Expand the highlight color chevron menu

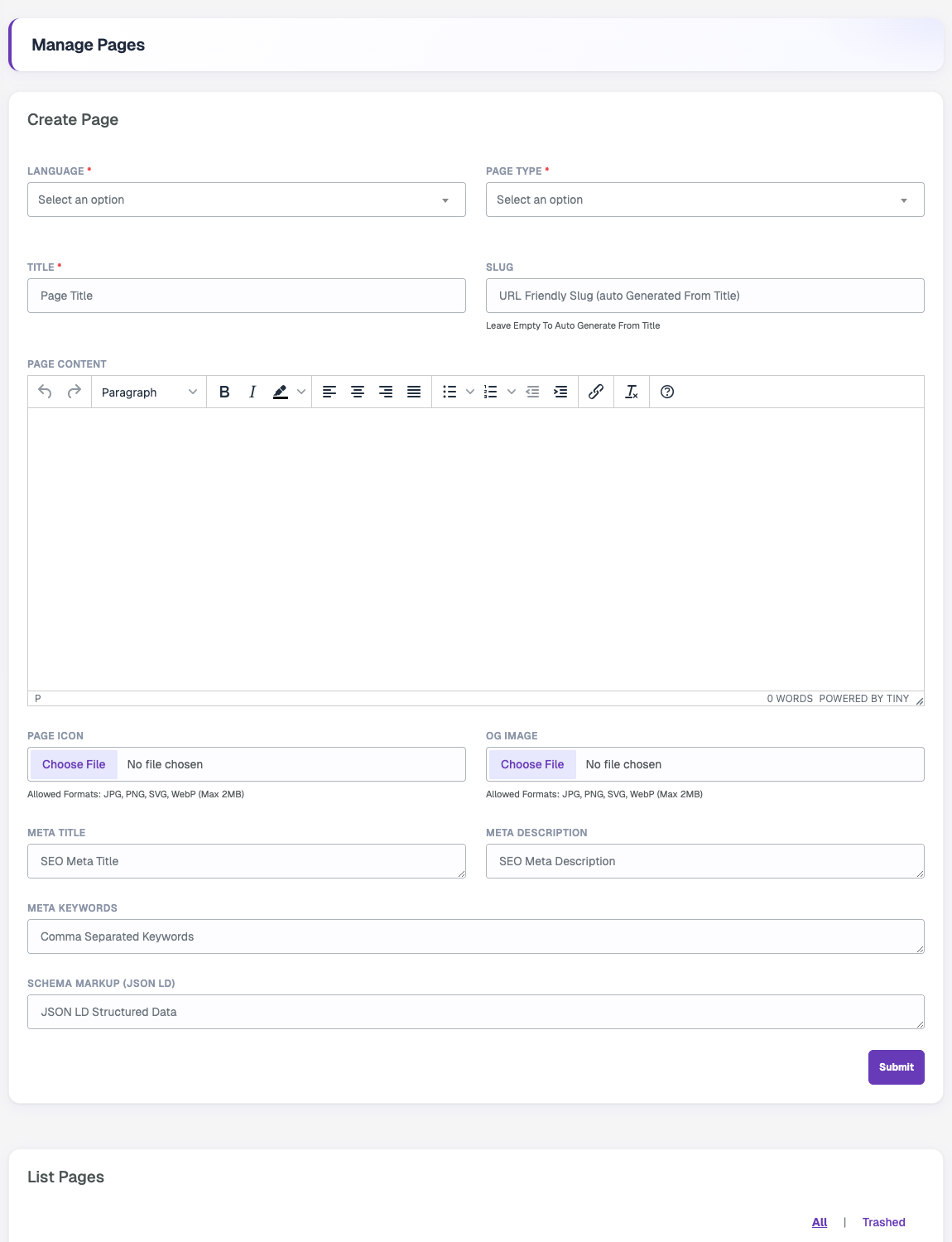point(301,392)
